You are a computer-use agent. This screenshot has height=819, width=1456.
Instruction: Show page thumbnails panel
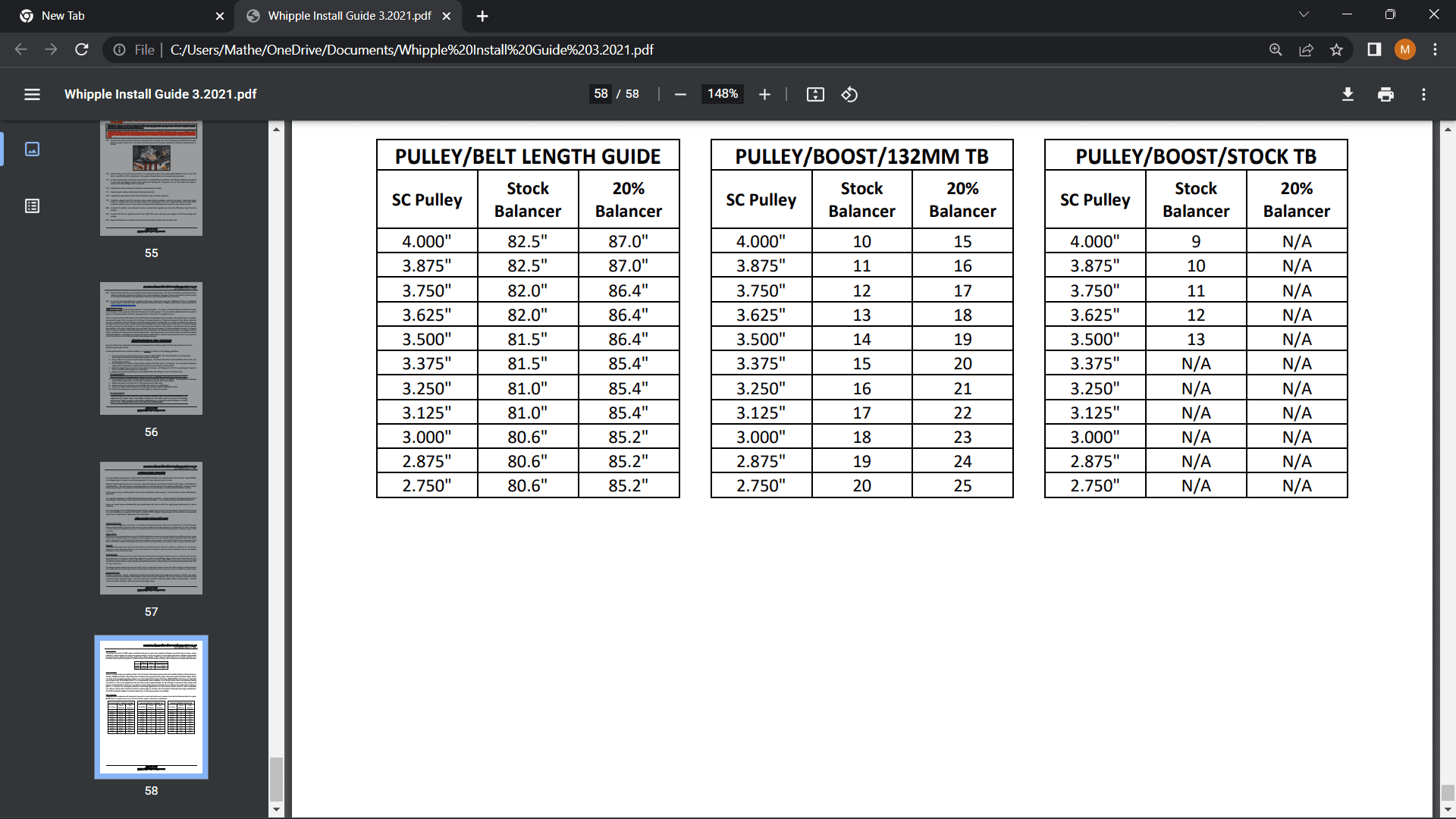[x=32, y=149]
